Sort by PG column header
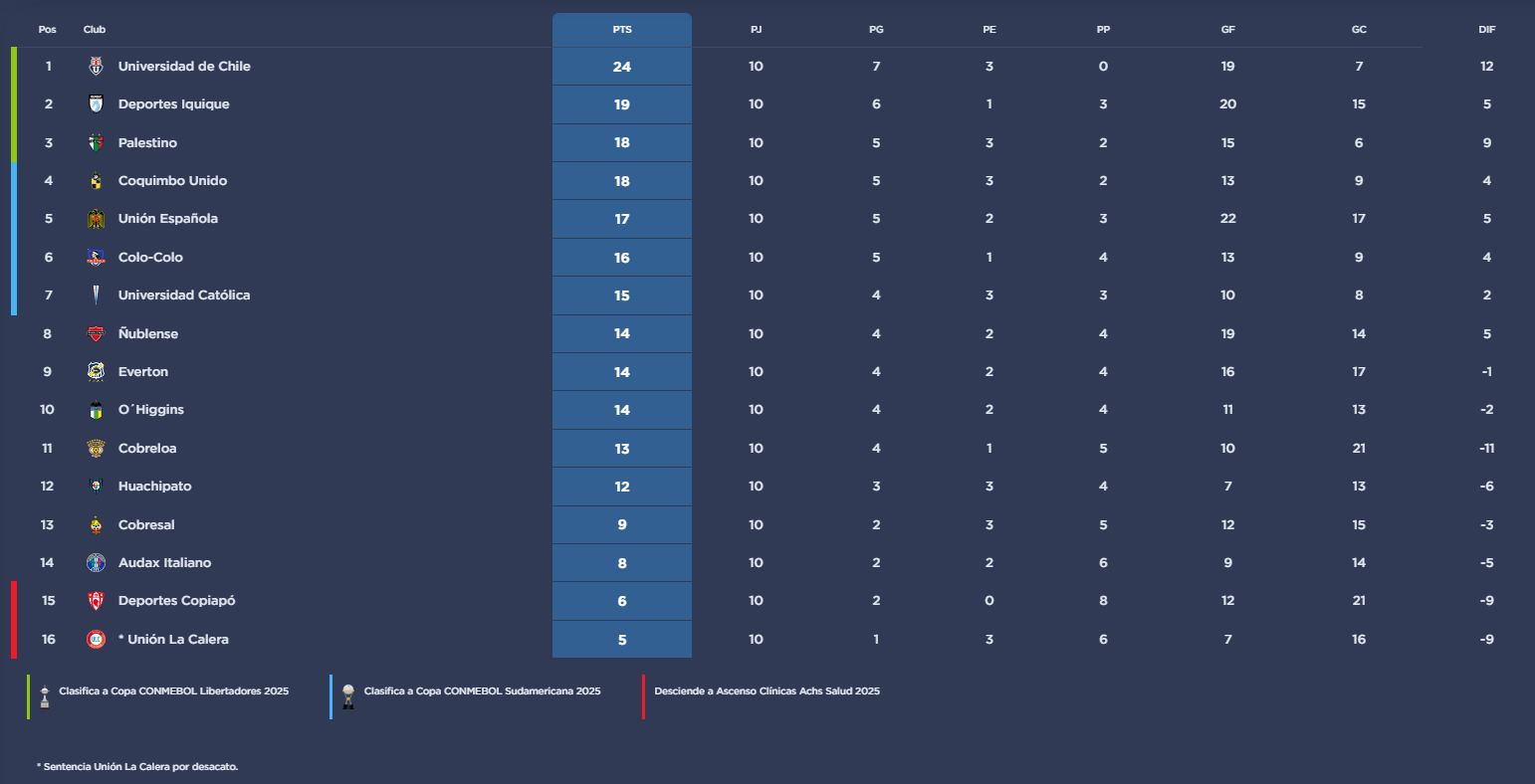The height and width of the screenshot is (784, 1535). click(x=876, y=30)
